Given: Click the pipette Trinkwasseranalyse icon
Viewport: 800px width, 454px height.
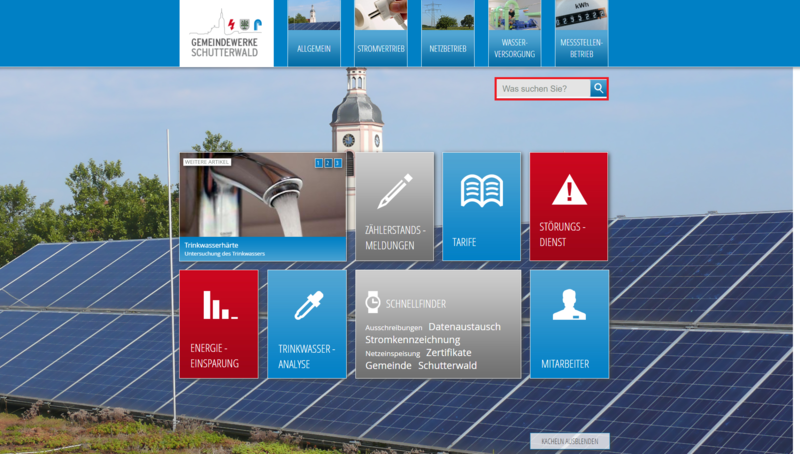Looking at the screenshot, I should 309,306.
